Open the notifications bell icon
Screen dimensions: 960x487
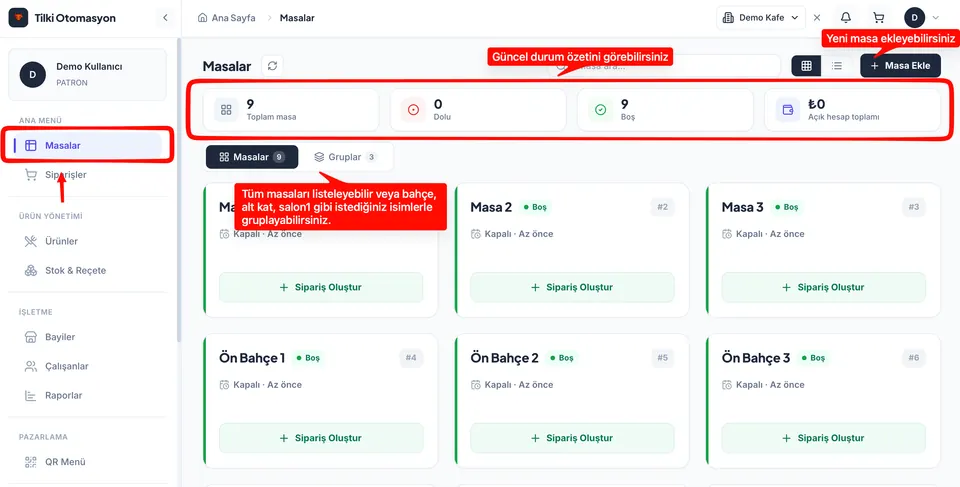846,18
